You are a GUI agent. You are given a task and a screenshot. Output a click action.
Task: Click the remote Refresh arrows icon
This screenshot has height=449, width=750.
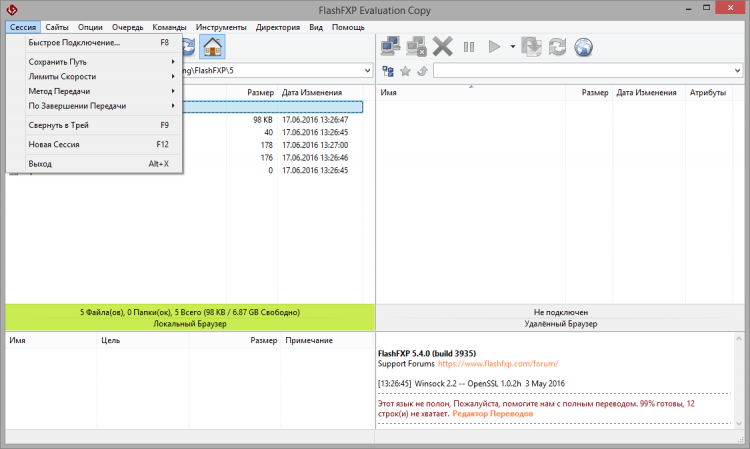pos(557,47)
